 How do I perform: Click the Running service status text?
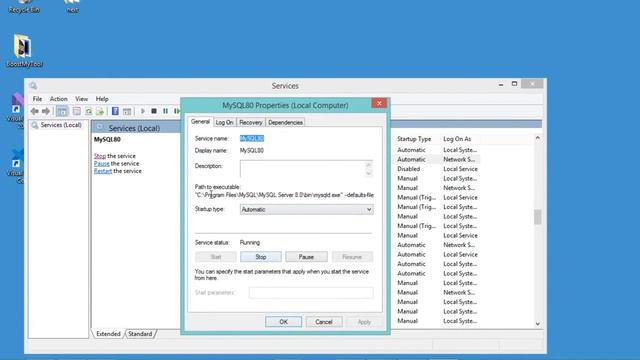coord(249,242)
